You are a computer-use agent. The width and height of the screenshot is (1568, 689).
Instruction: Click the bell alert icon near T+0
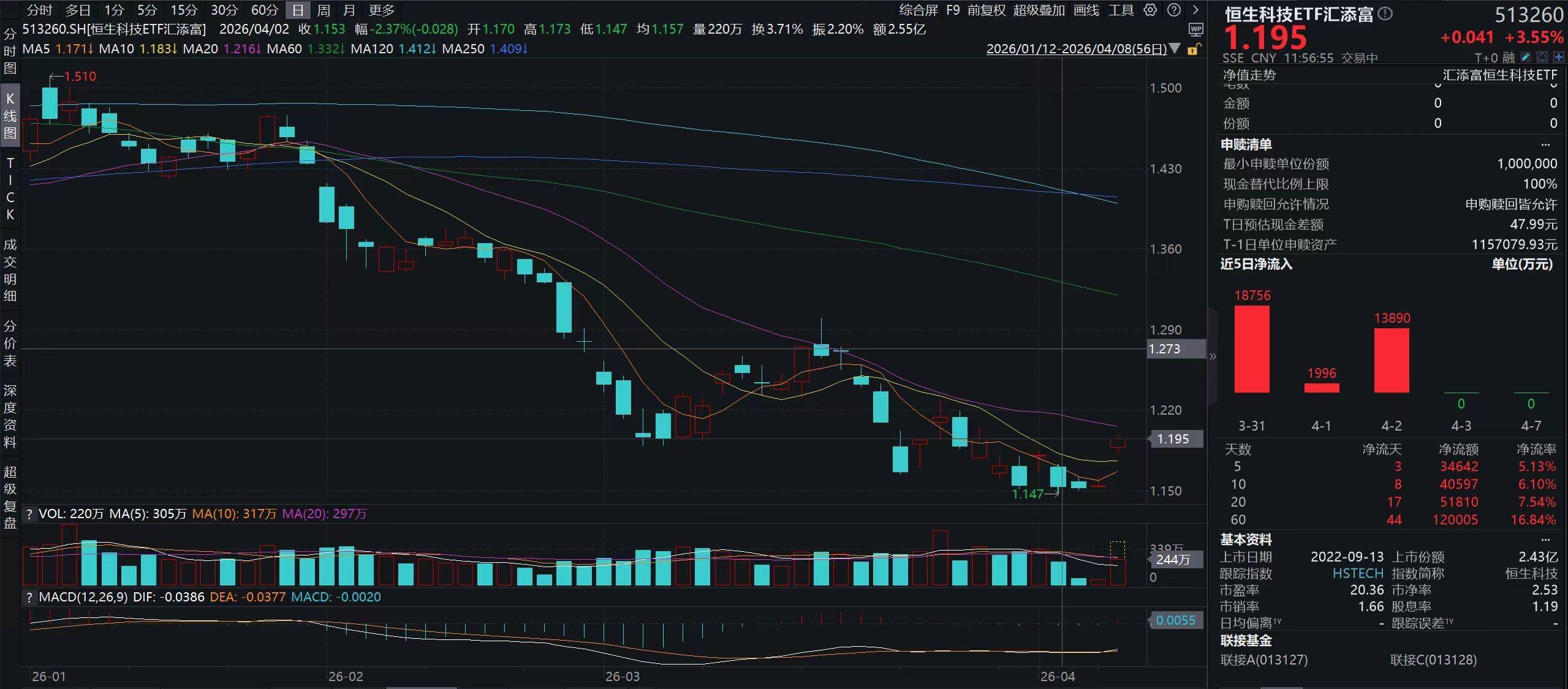(x=1542, y=58)
